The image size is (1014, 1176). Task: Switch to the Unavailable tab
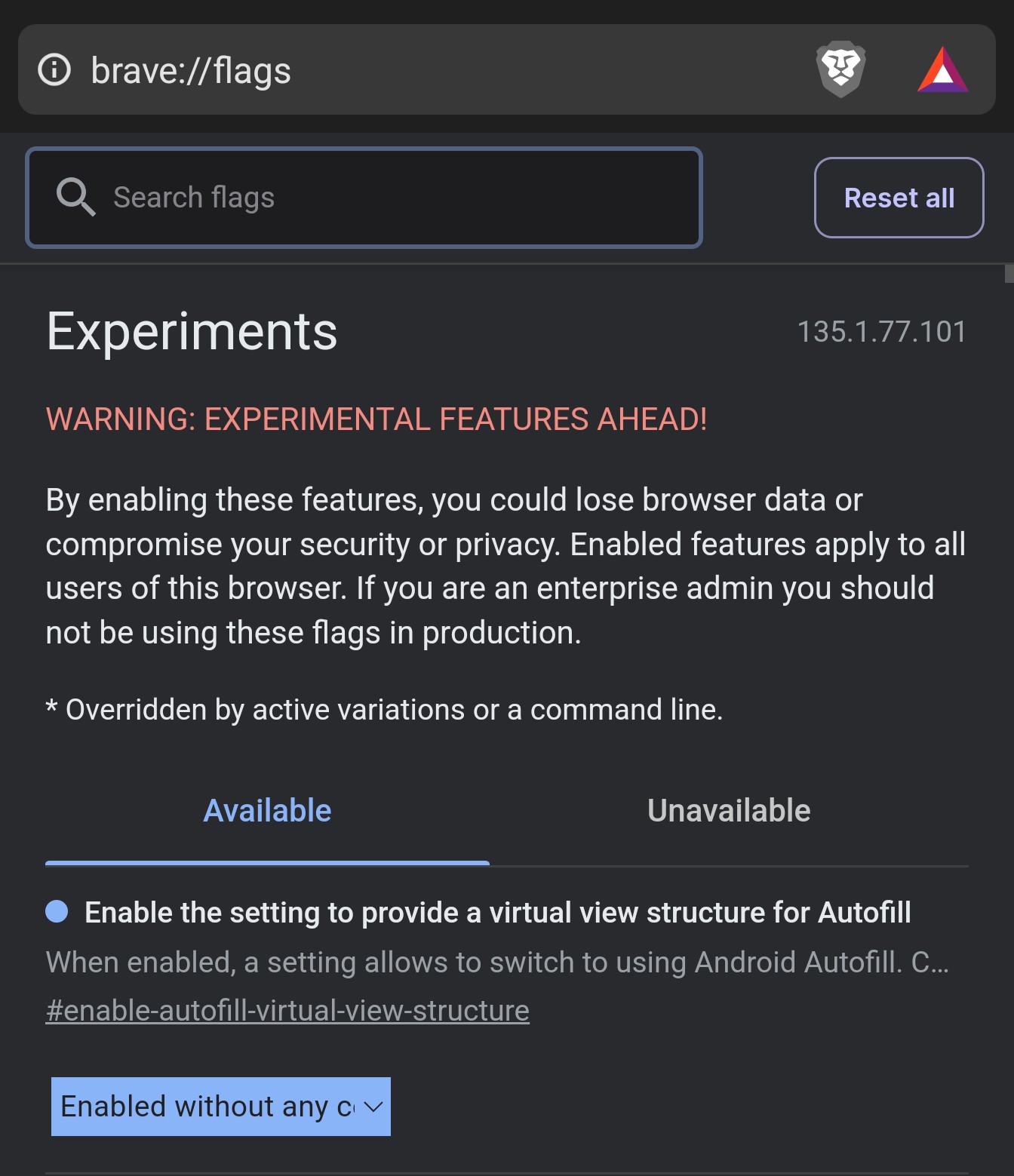coord(729,811)
